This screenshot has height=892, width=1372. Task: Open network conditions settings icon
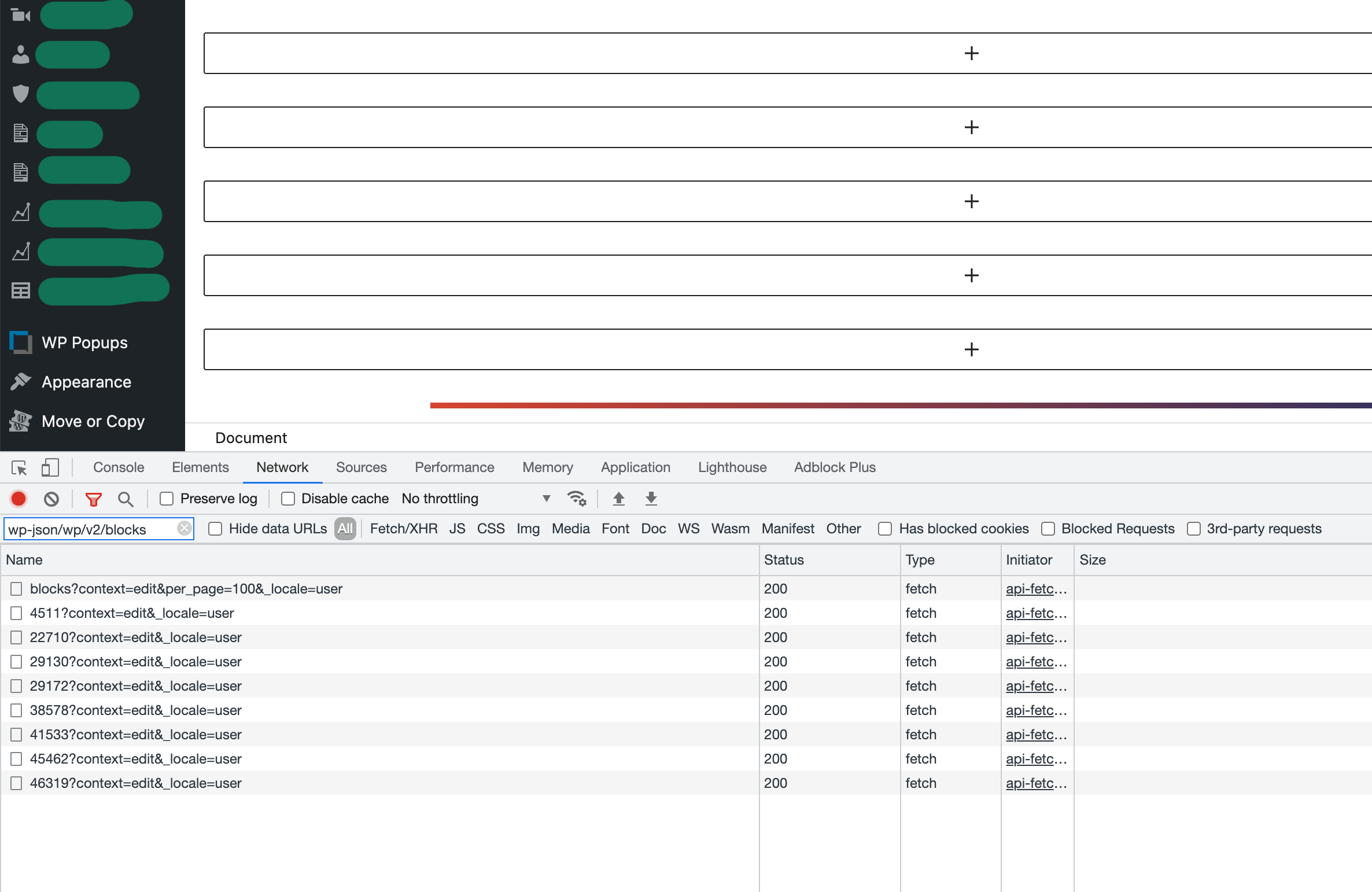point(576,498)
